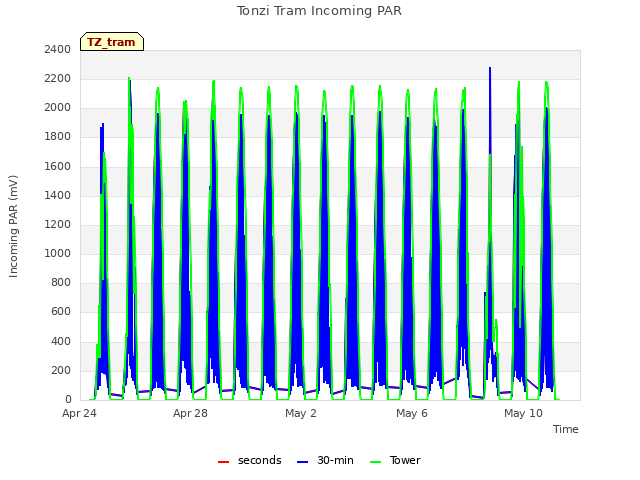Click the 1200 y-axis tick label
The image size is (640, 480).
pos(58,224)
